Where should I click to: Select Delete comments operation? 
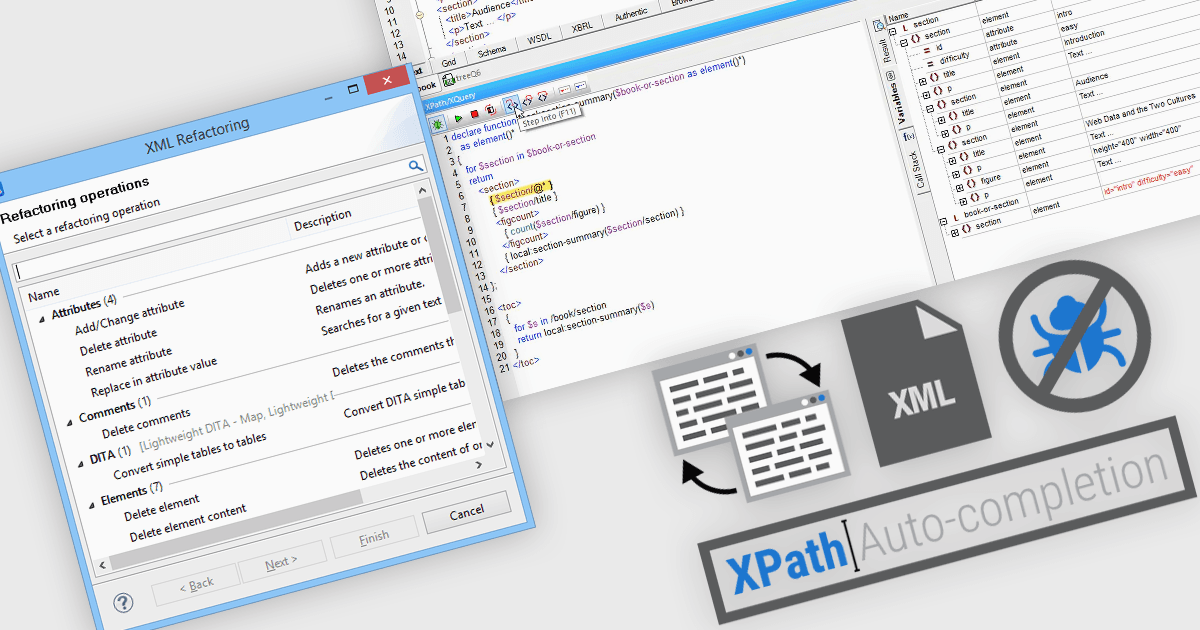coord(146,421)
